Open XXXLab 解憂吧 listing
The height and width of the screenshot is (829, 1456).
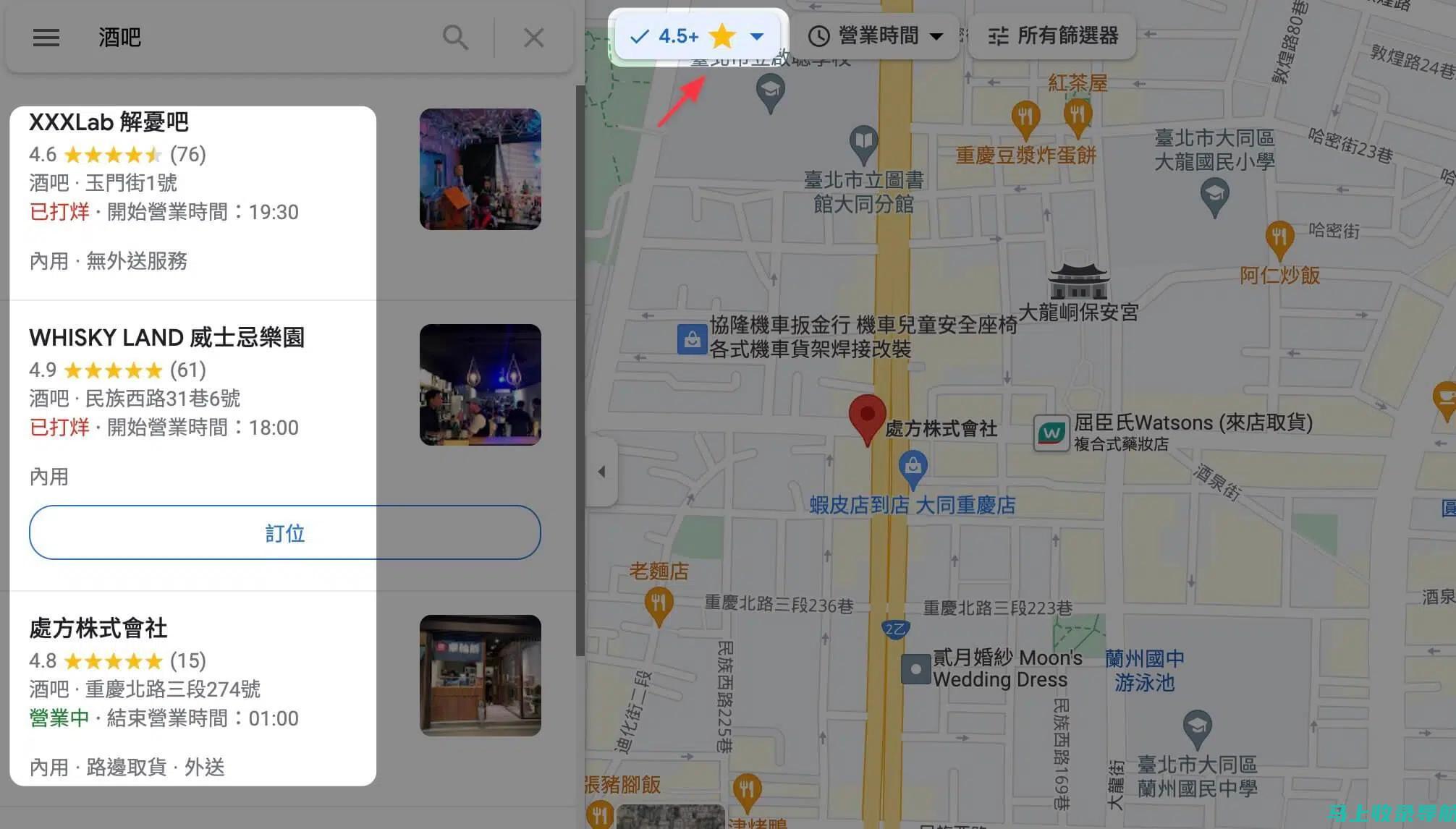point(109,122)
